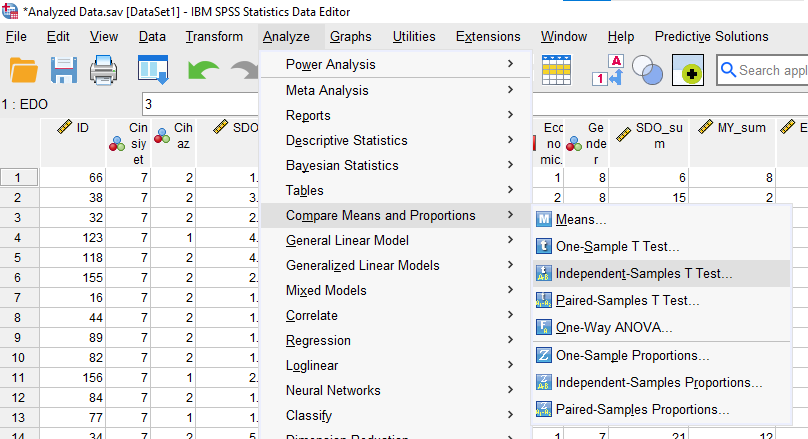Open the Transform menu in menu bar
Image resolution: width=808 pixels, height=439 pixels.
pos(214,37)
